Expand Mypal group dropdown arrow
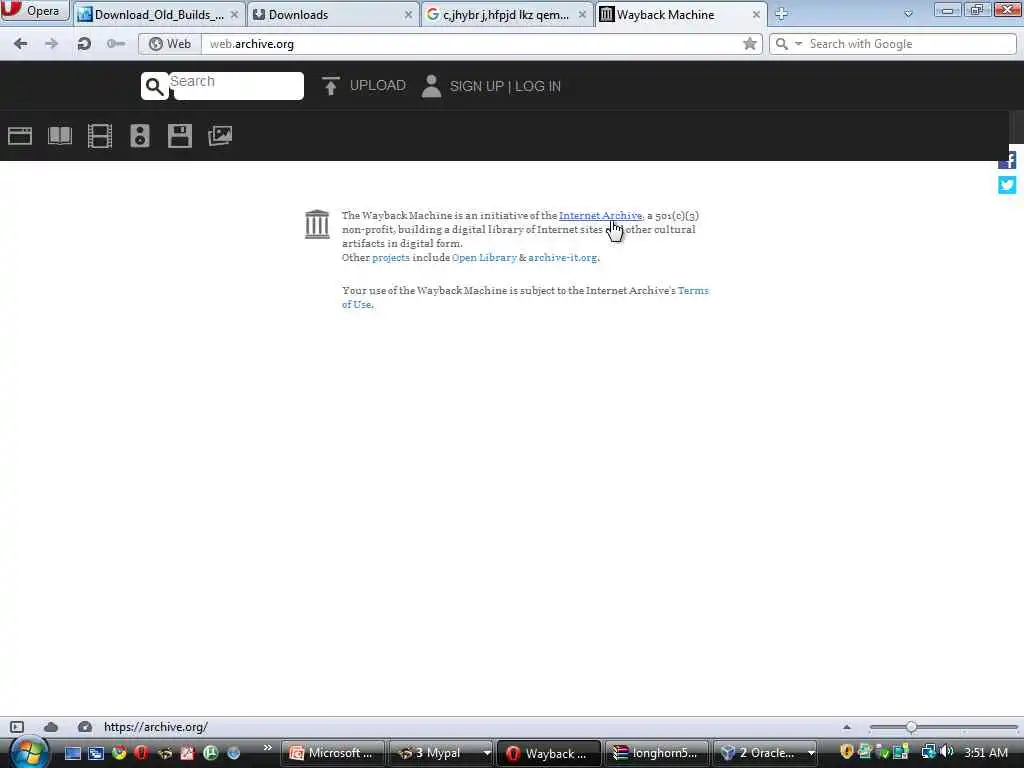The width and height of the screenshot is (1024, 768). [x=487, y=753]
